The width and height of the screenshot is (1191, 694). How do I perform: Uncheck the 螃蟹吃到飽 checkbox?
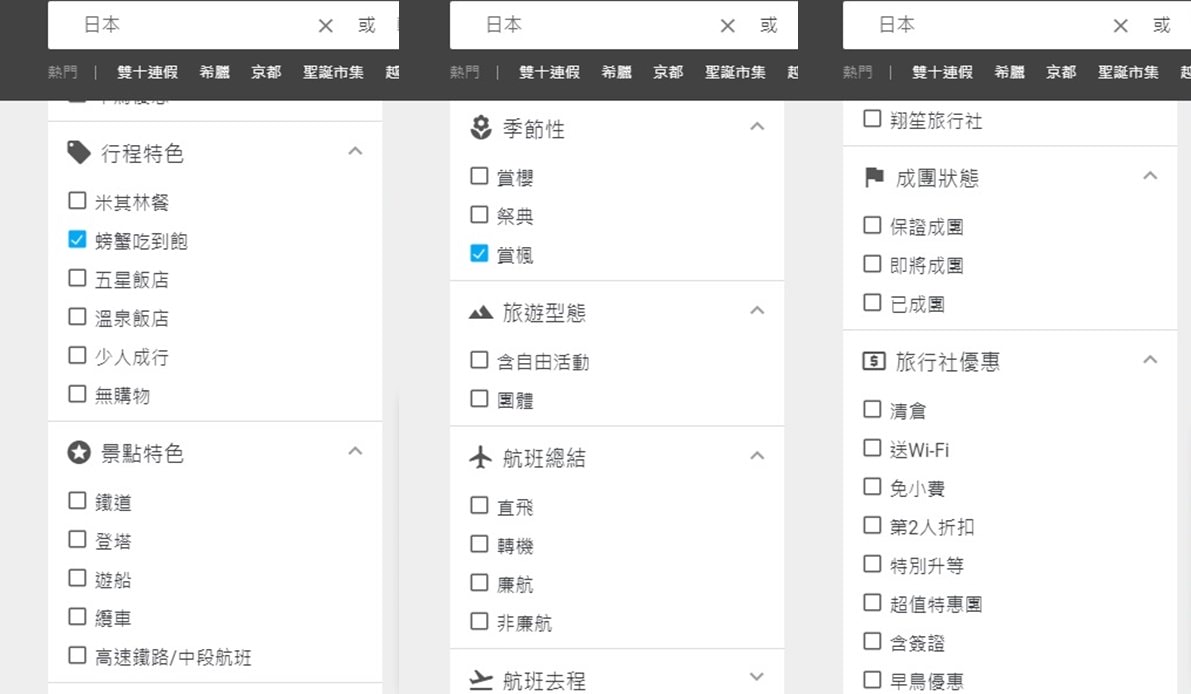tap(77, 240)
